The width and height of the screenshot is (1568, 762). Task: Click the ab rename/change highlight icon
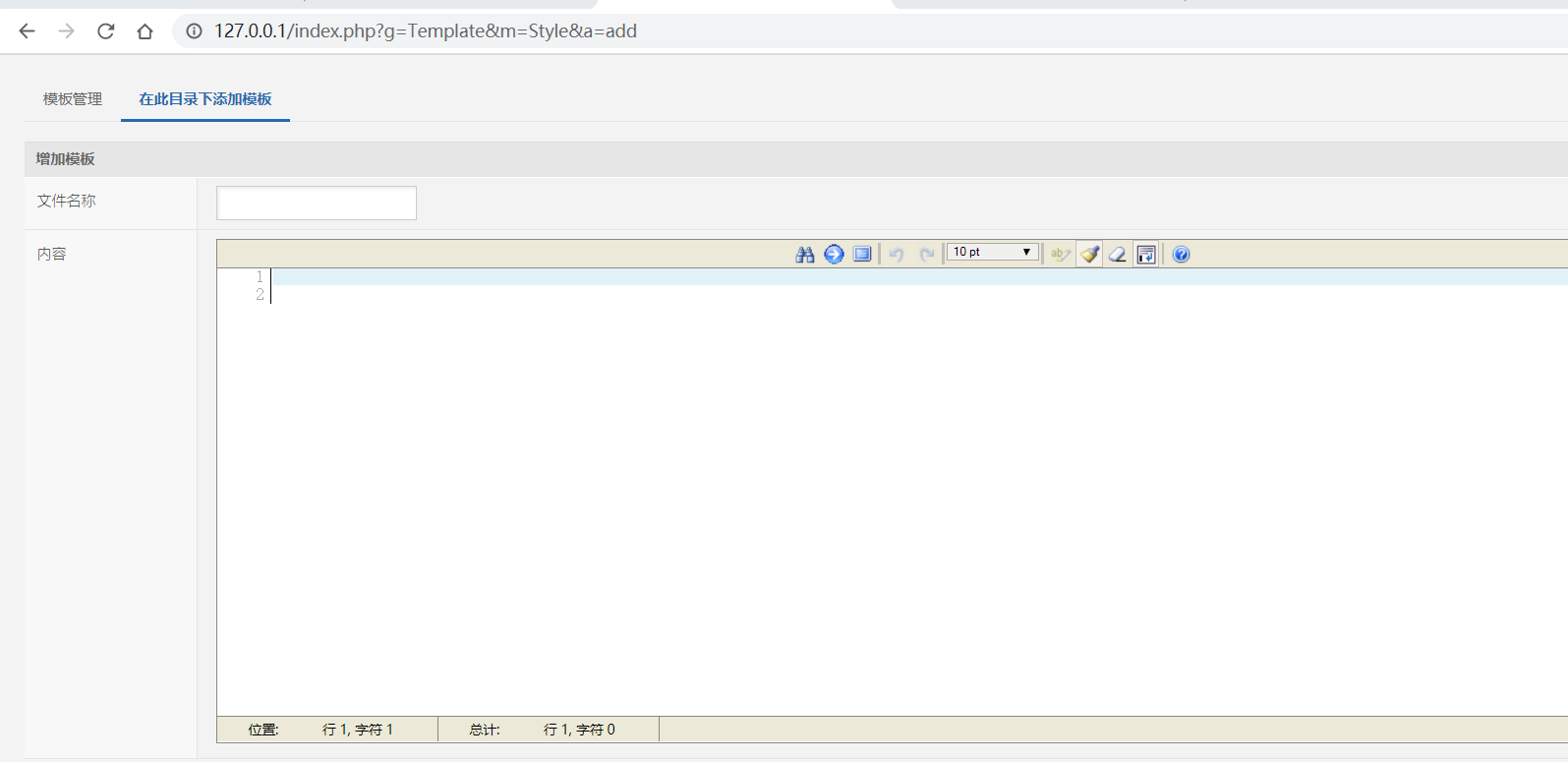pos(1060,255)
